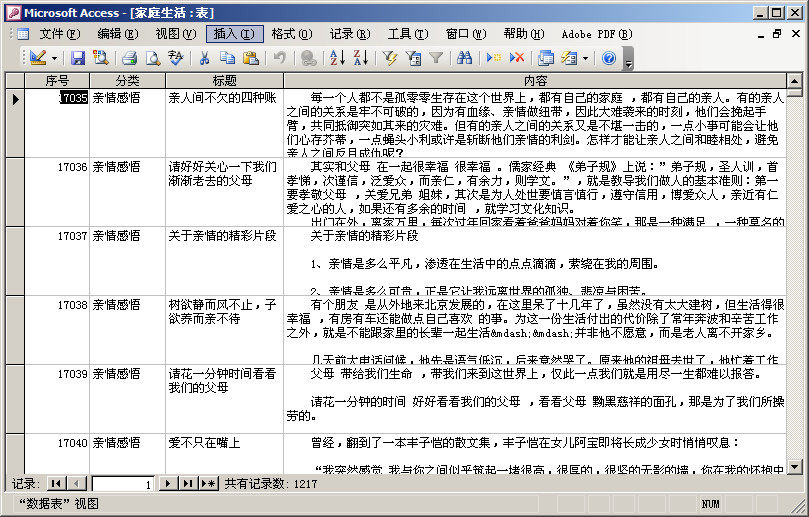Paste with the clipboard icon
The width and height of the screenshot is (809, 517).
click(x=251, y=58)
